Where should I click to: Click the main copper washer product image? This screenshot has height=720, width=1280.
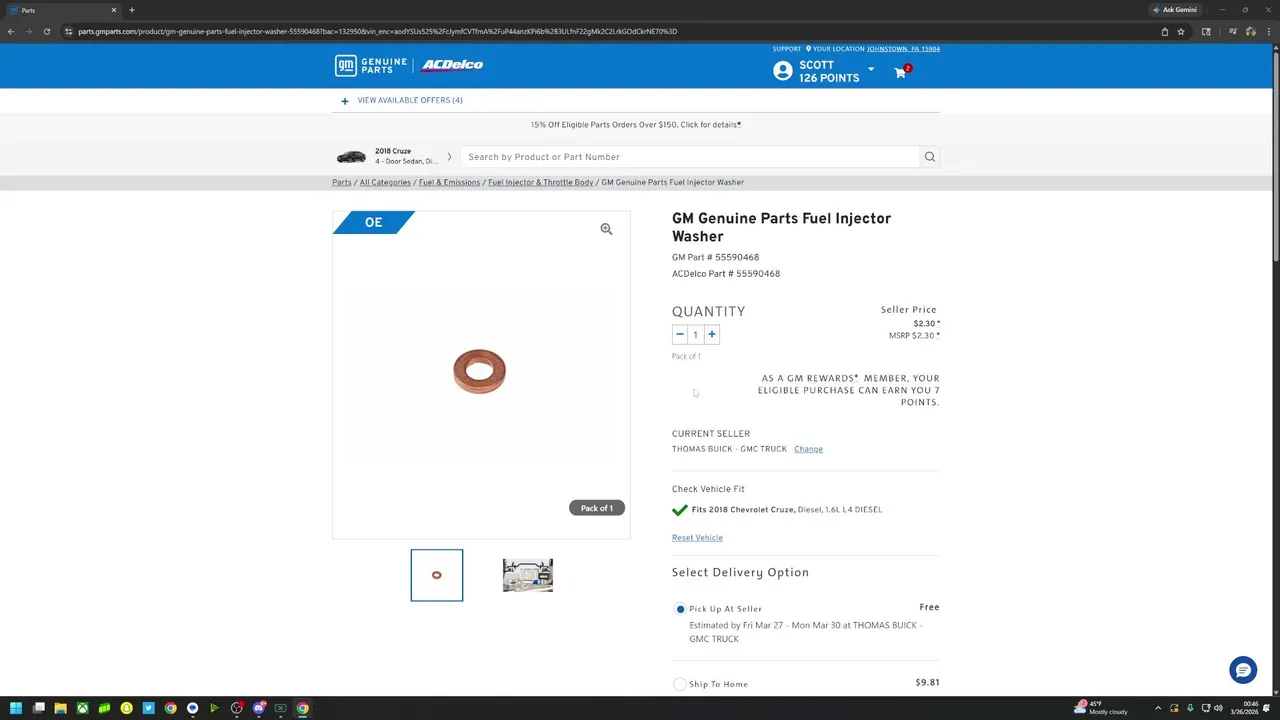point(479,371)
